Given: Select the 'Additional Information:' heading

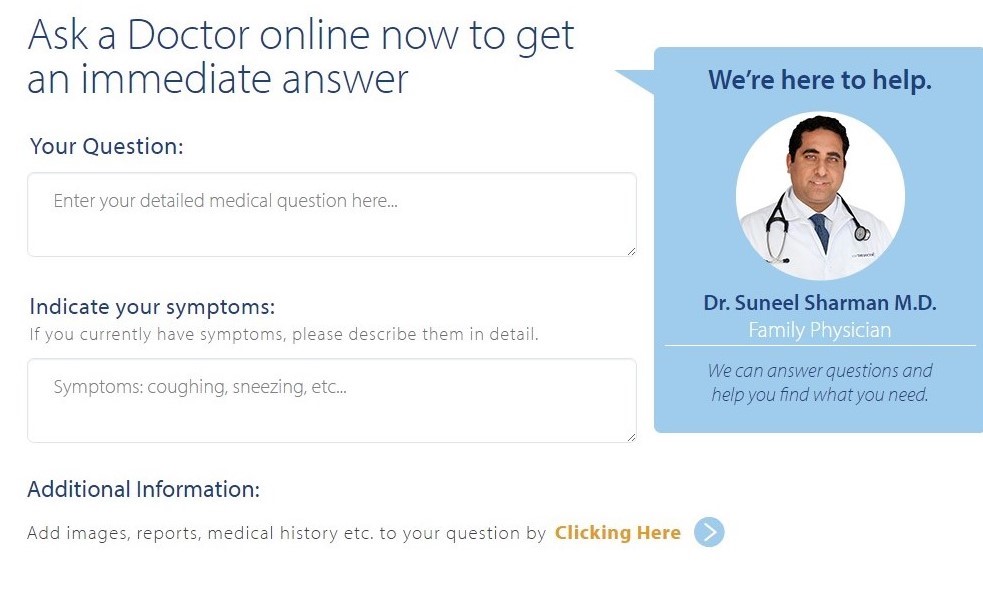Looking at the screenshot, I should coord(143,490).
